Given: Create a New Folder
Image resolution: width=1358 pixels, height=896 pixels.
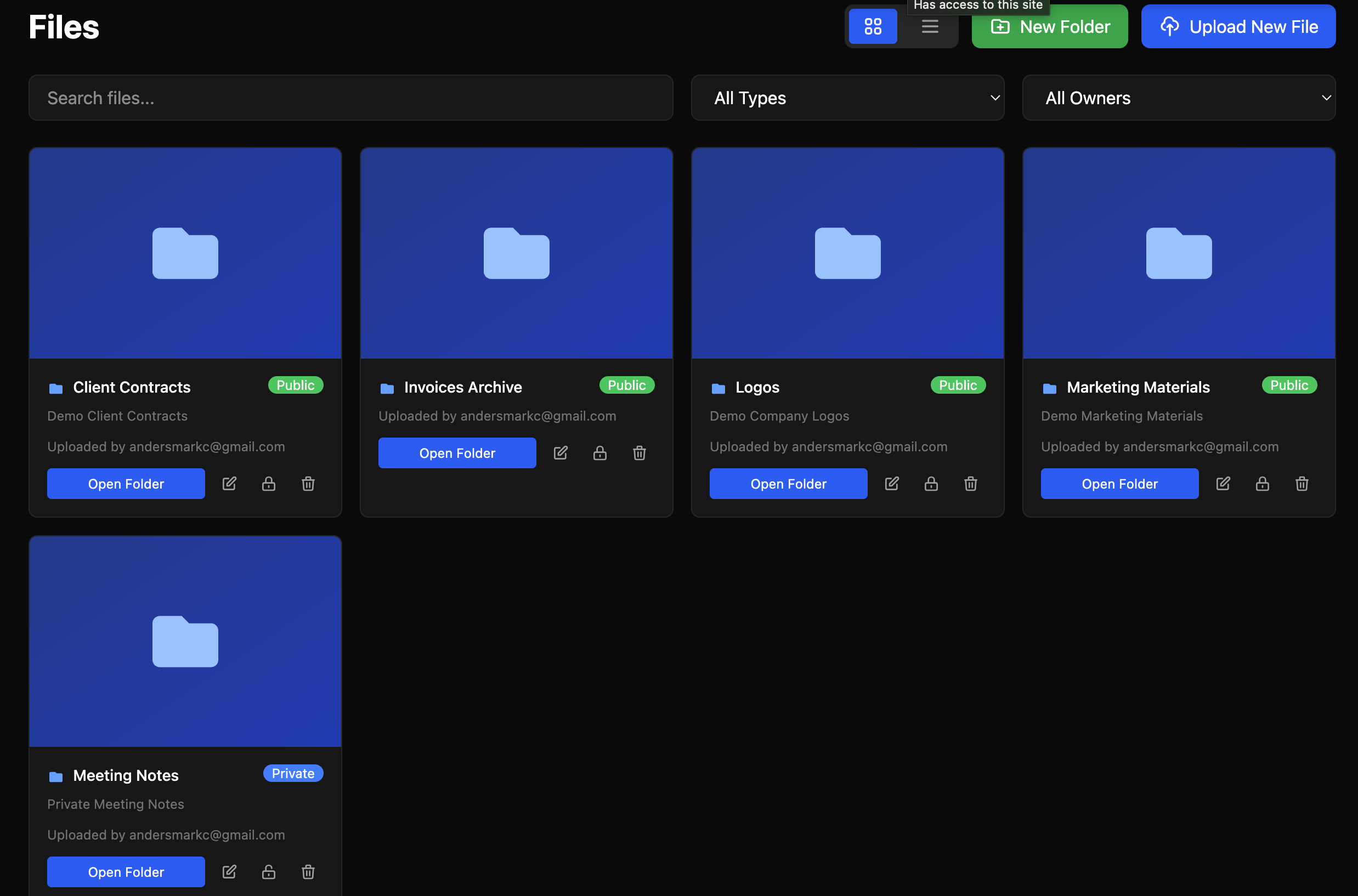Looking at the screenshot, I should tap(1049, 26).
